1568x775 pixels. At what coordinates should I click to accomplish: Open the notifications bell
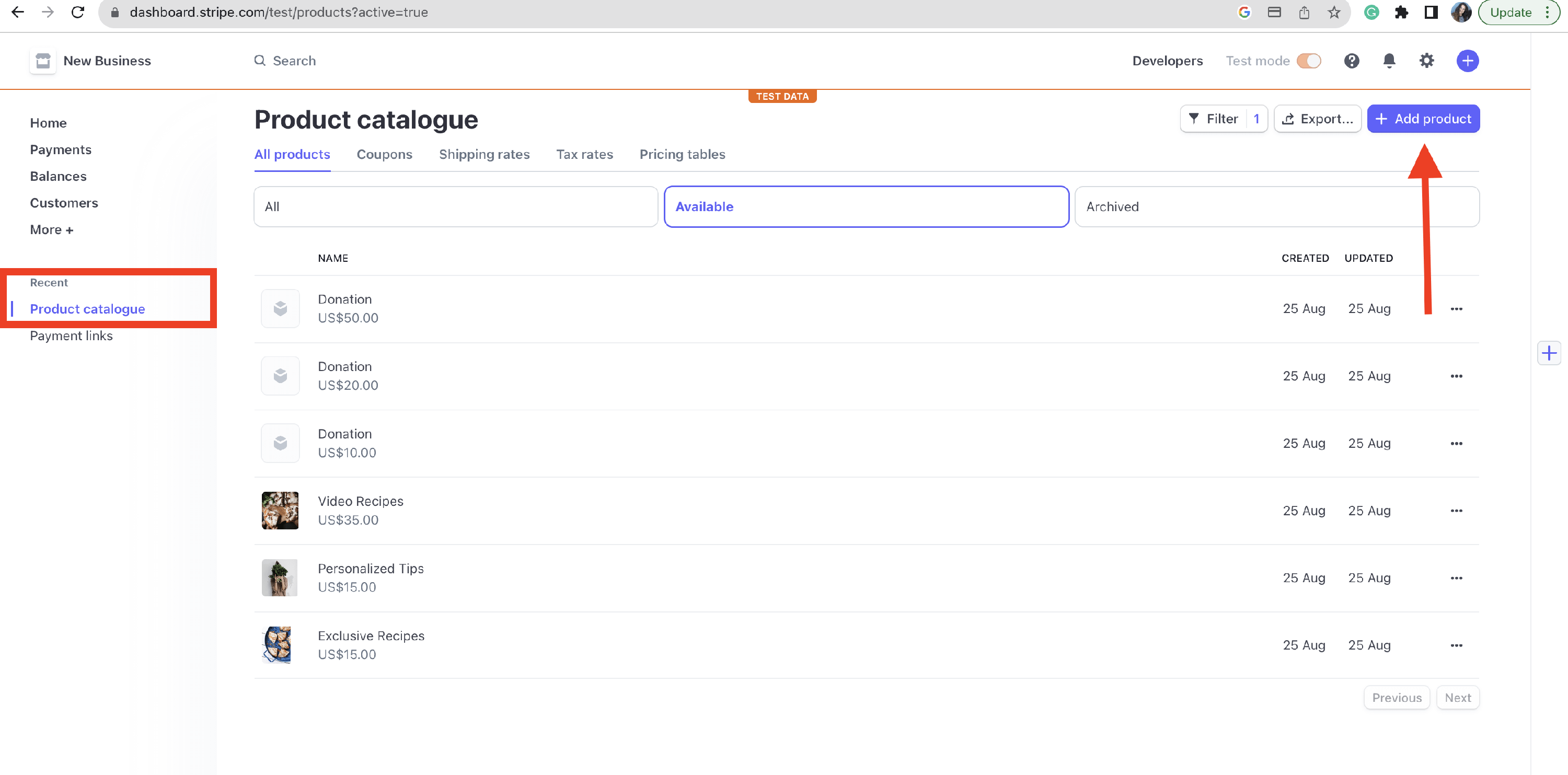tap(1389, 61)
